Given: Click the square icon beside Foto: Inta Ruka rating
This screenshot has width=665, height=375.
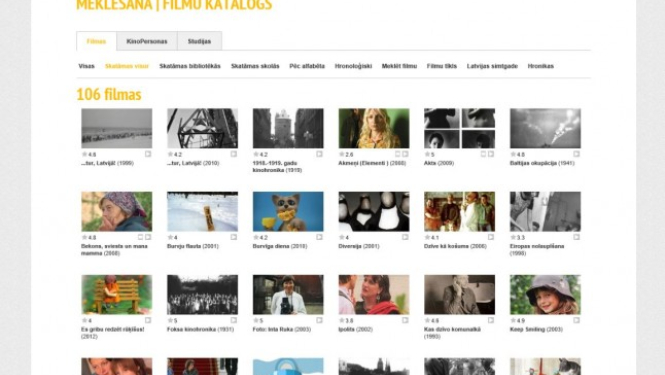Looking at the screenshot, I should pyautogui.click(x=319, y=320).
